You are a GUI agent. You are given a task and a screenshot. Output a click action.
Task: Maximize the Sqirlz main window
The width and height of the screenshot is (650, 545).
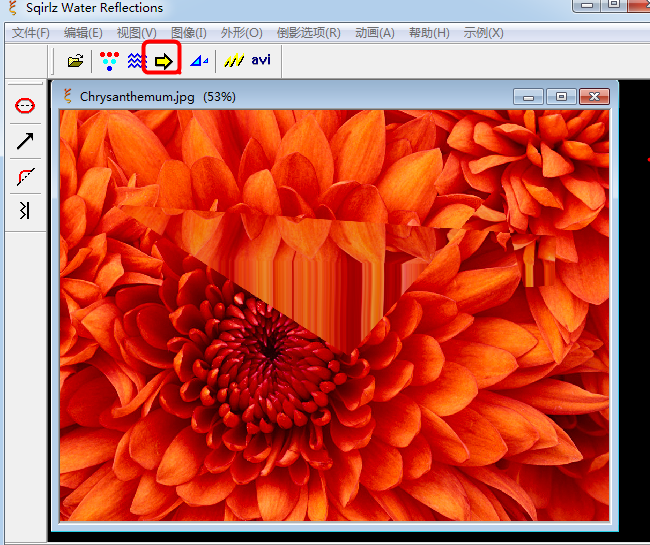(614, 5)
